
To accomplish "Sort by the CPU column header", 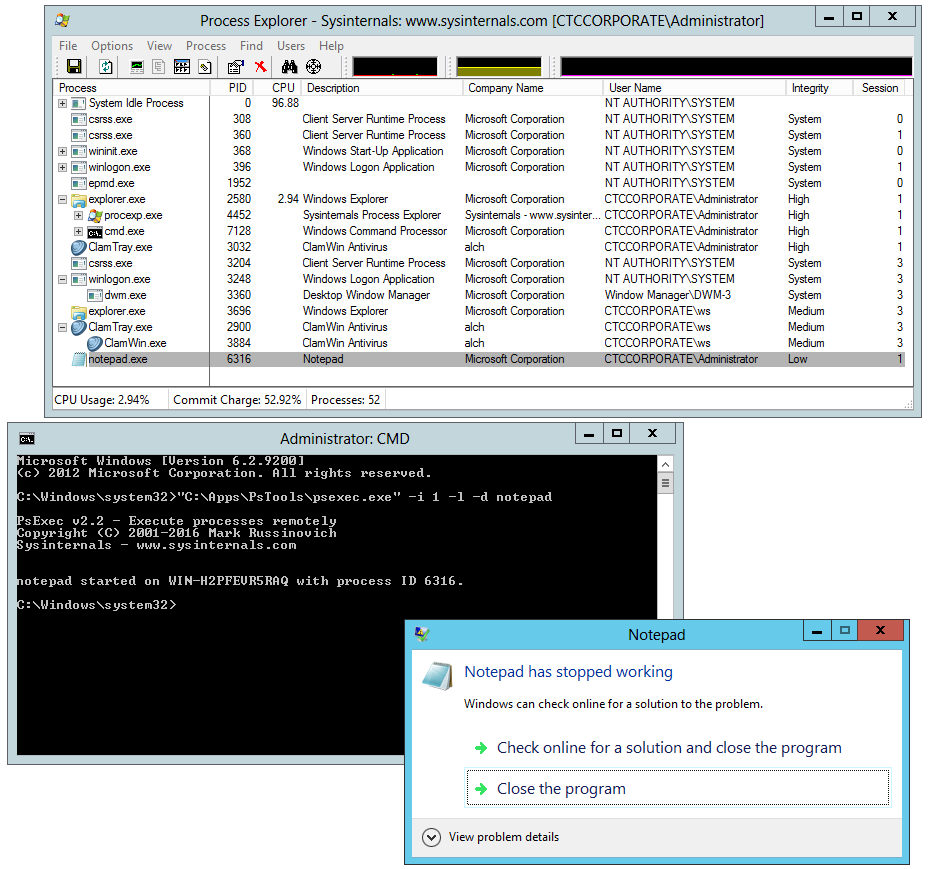I will (278, 88).
